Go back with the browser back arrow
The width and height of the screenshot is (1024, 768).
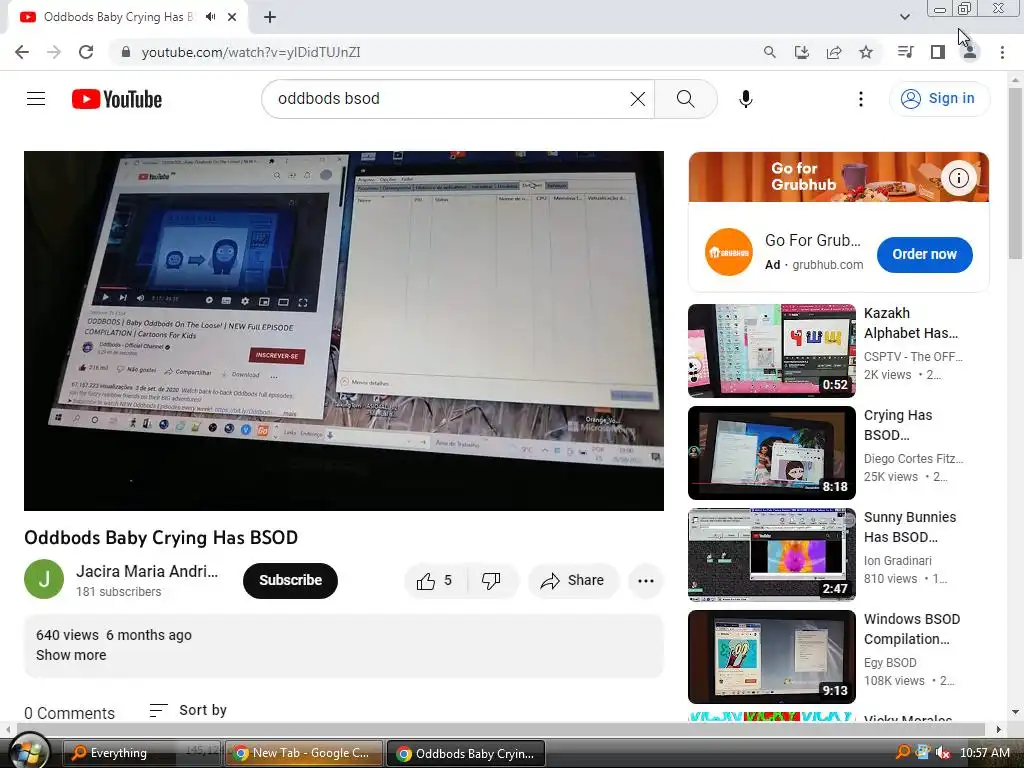point(22,52)
